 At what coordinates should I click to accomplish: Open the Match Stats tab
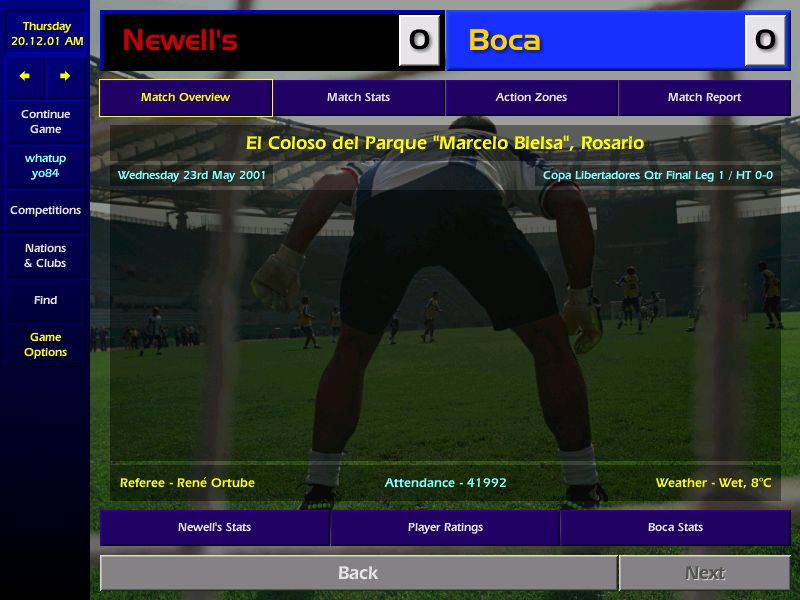tap(359, 97)
